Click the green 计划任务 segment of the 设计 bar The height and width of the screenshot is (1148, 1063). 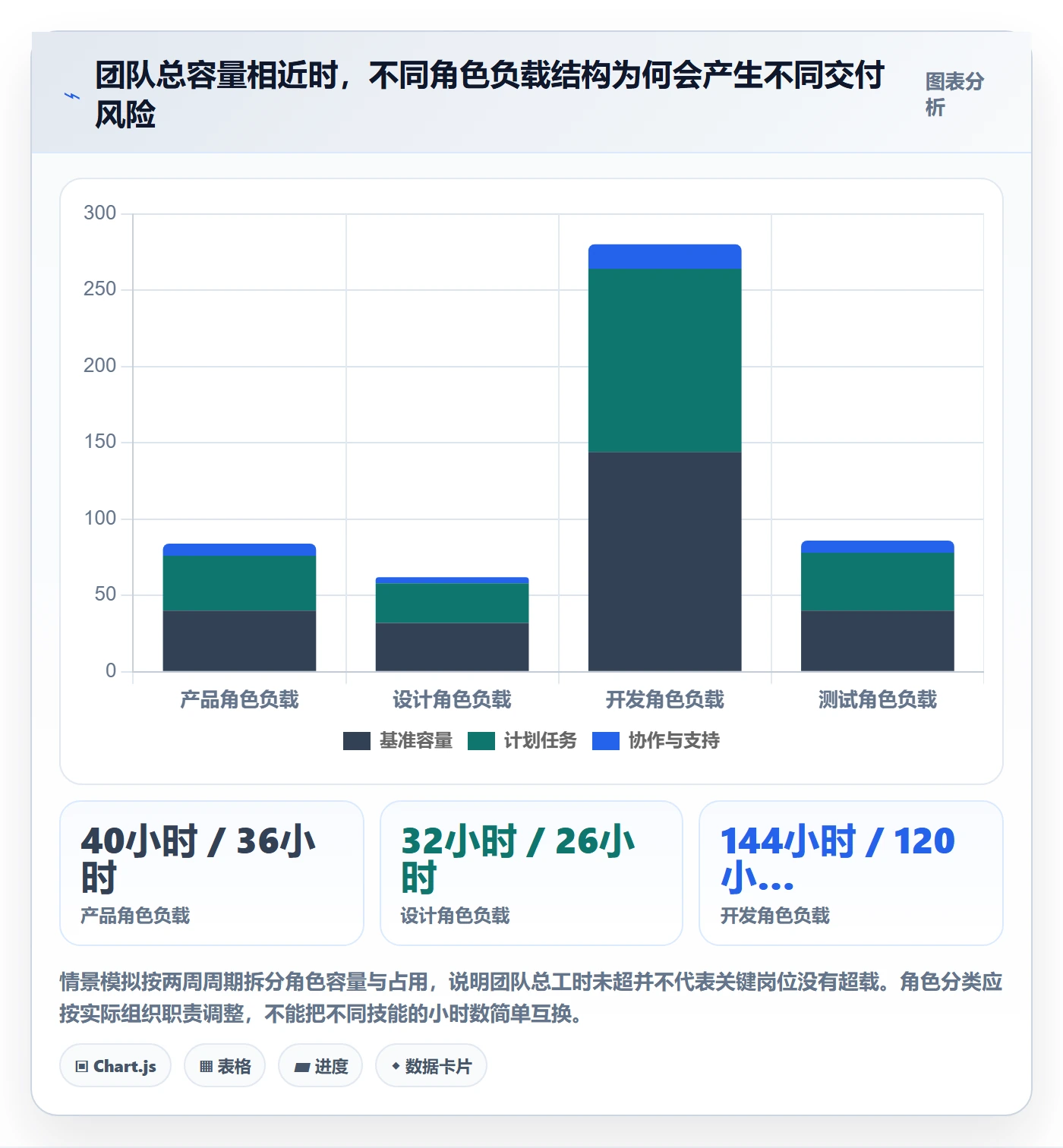tap(452, 603)
